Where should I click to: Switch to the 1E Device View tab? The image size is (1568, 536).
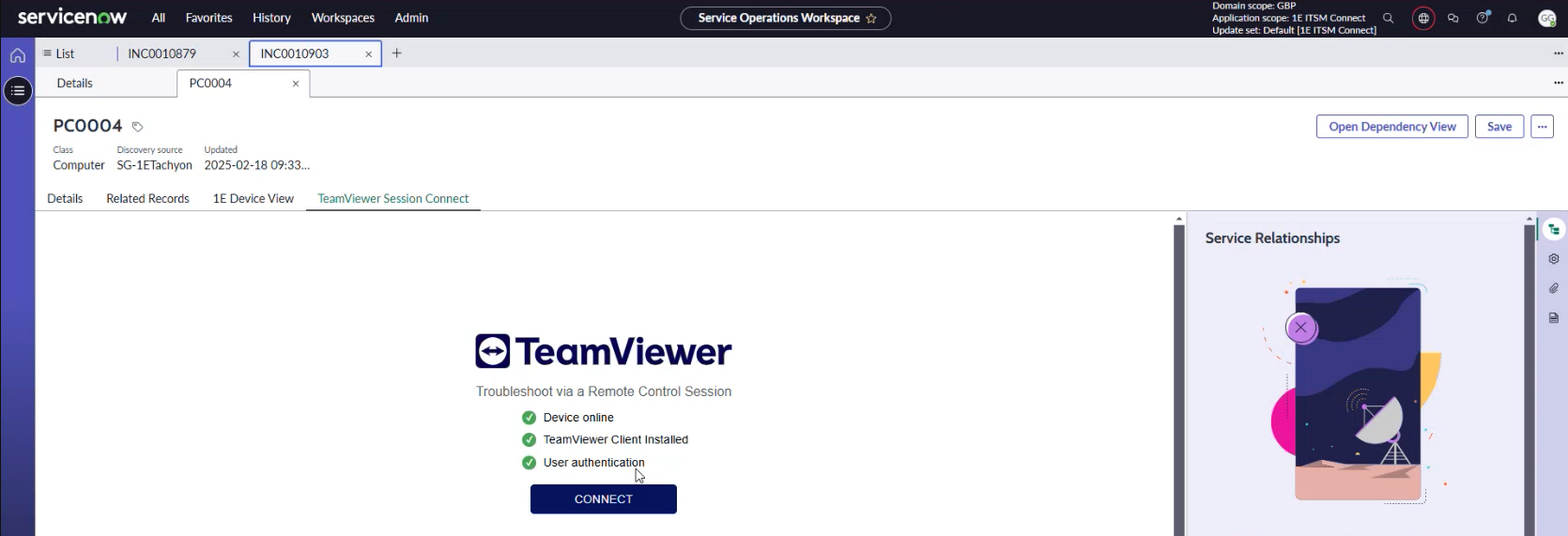coord(253,198)
